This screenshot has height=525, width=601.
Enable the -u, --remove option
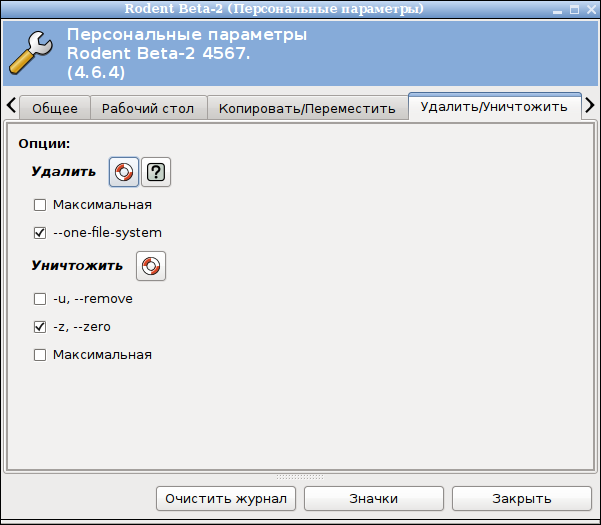click(40, 299)
